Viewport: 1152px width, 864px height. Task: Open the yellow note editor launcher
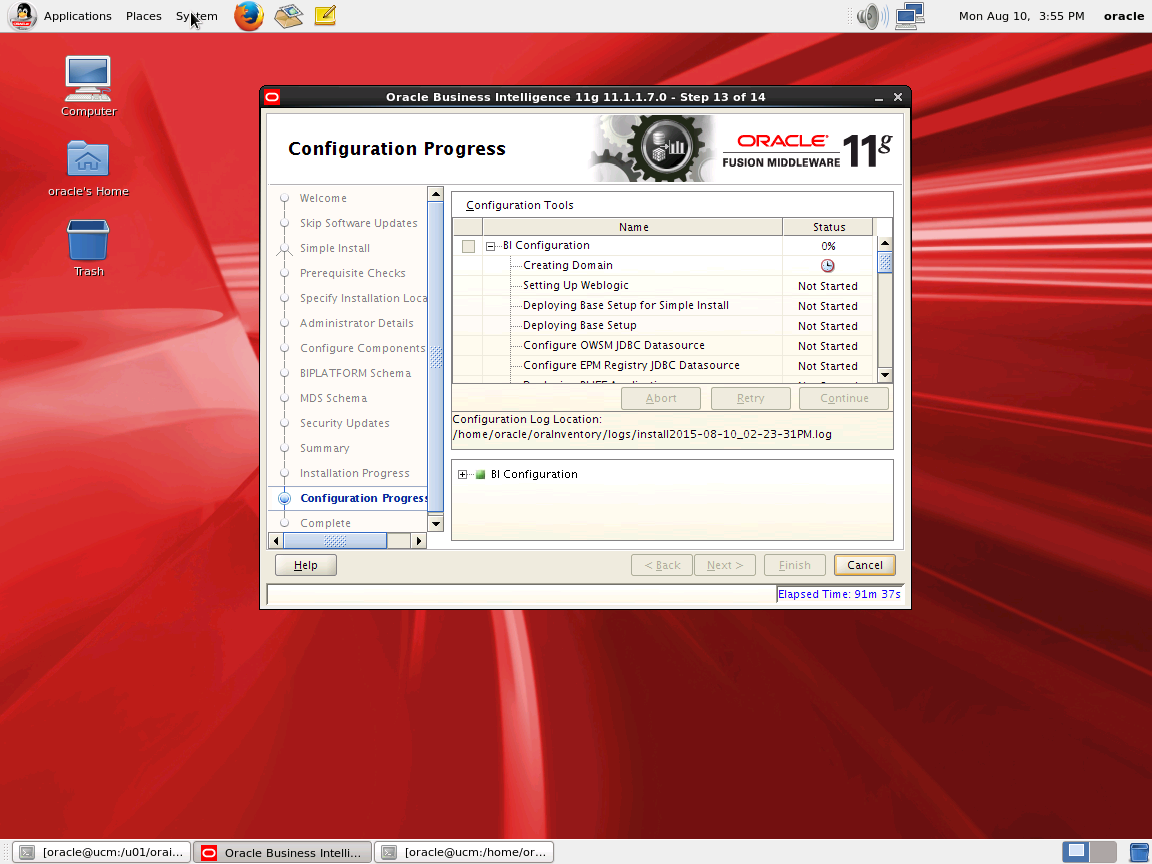click(325, 15)
